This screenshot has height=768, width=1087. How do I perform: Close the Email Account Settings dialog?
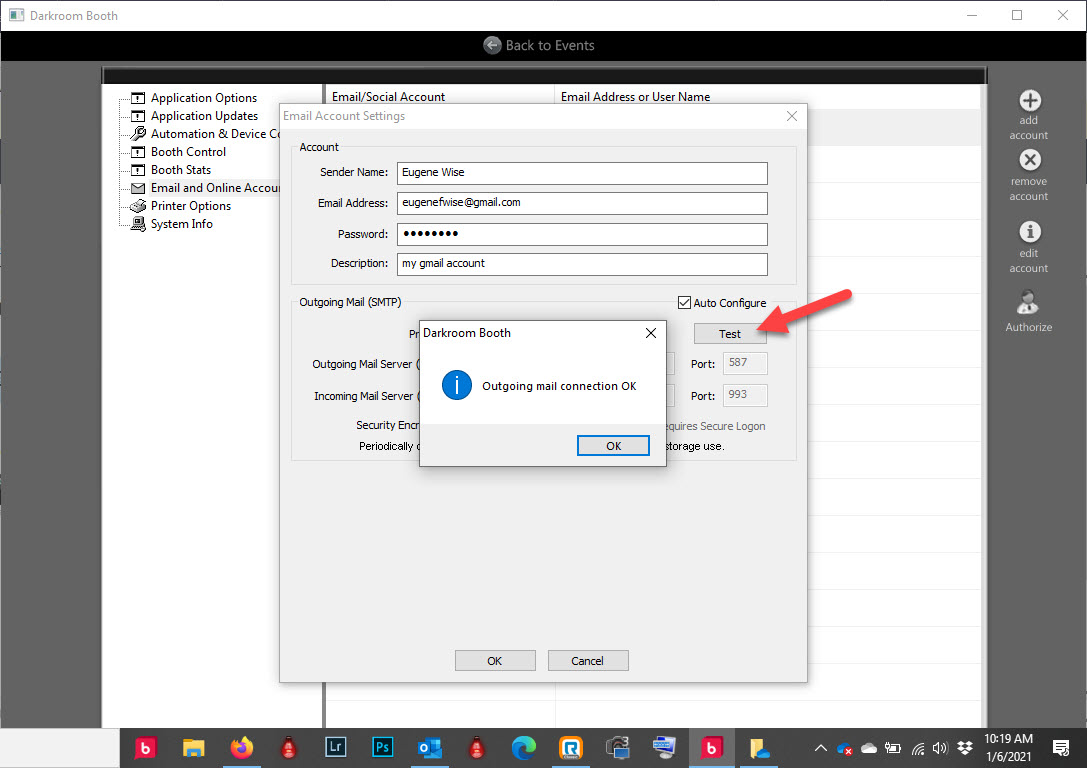[x=792, y=116]
